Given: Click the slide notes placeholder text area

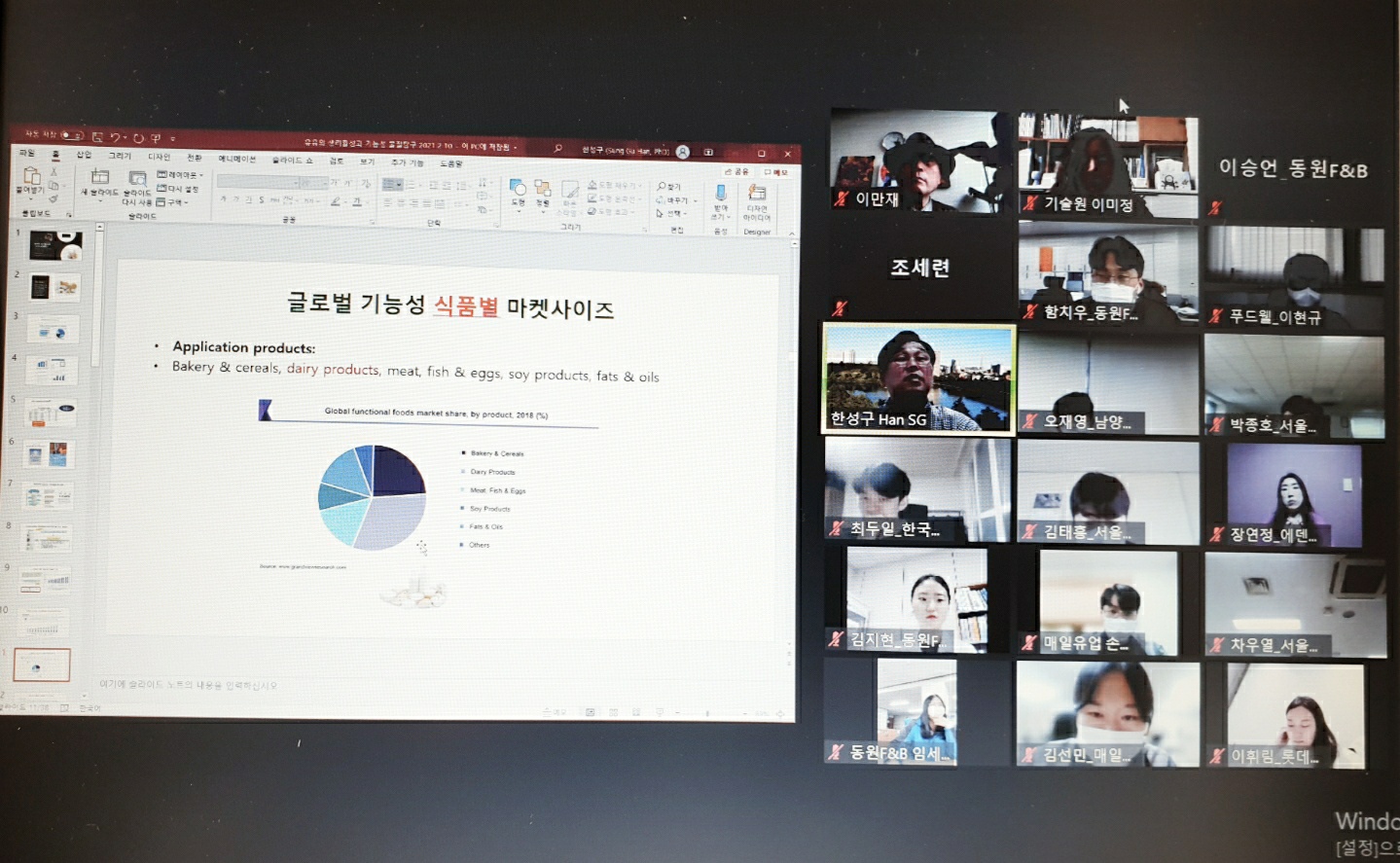Looking at the screenshot, I should 188,685.
